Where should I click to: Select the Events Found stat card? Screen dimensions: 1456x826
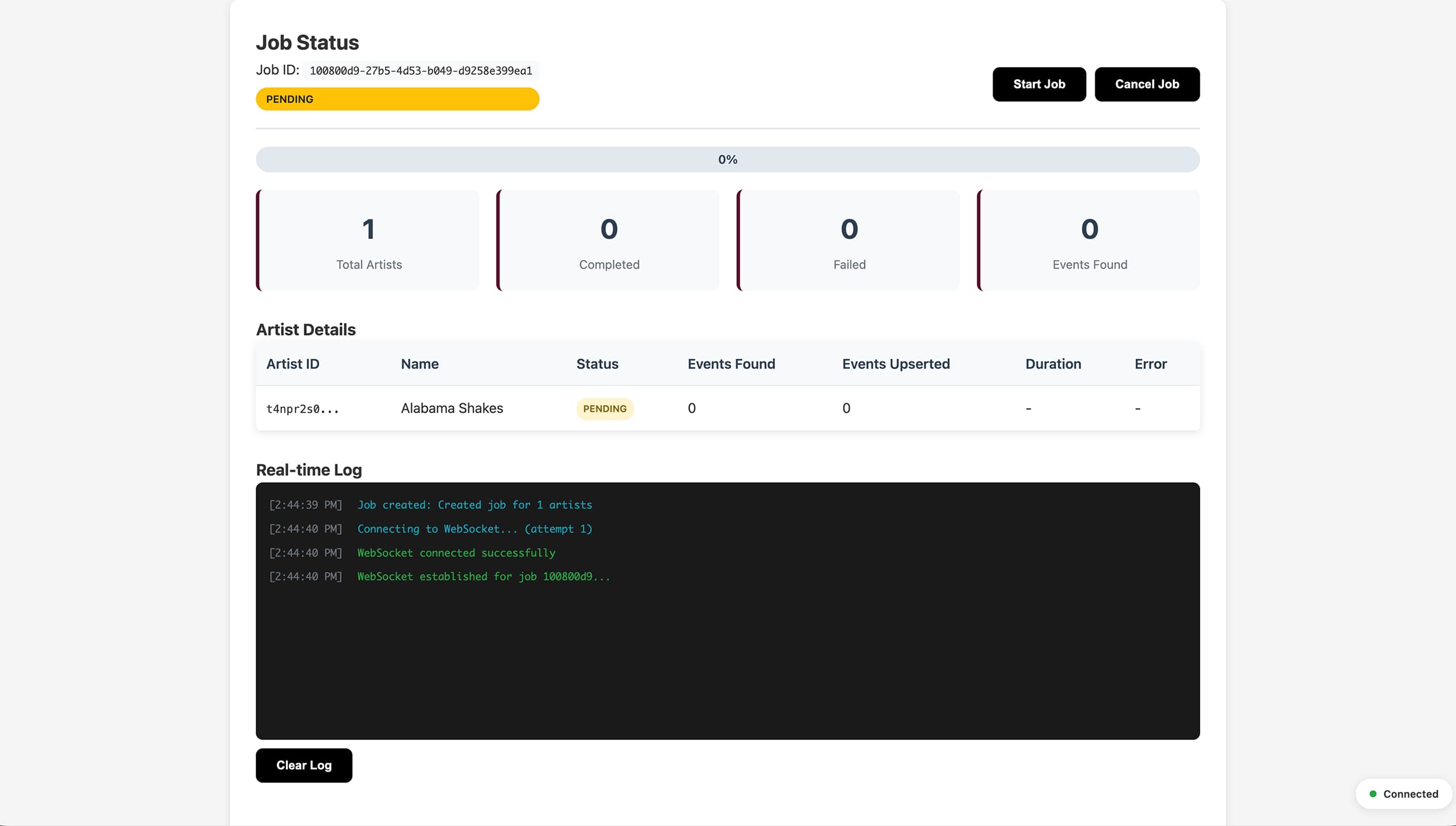tap(1089, 240)
